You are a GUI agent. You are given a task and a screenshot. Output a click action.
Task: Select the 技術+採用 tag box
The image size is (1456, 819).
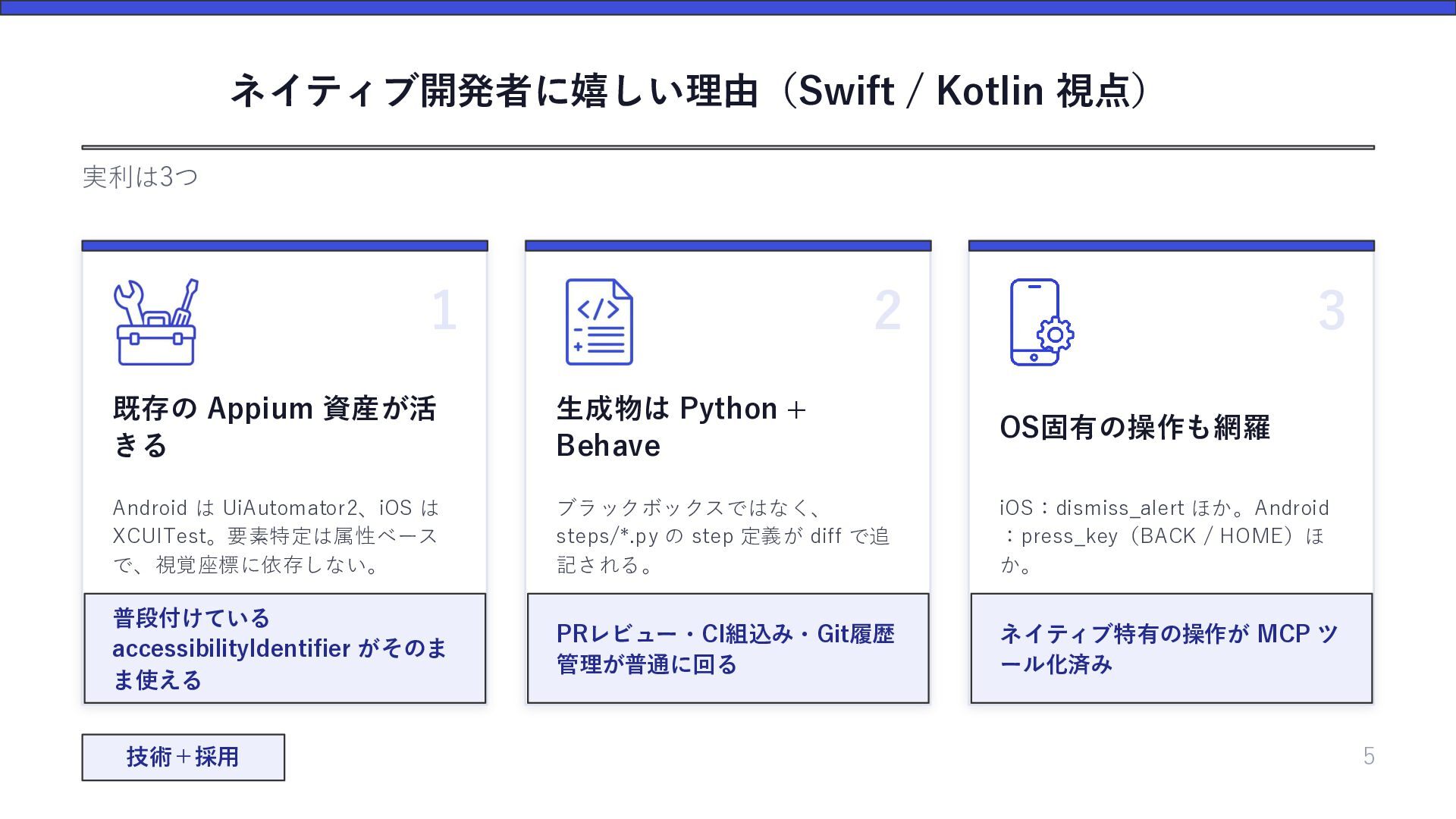tap(184, 757)
